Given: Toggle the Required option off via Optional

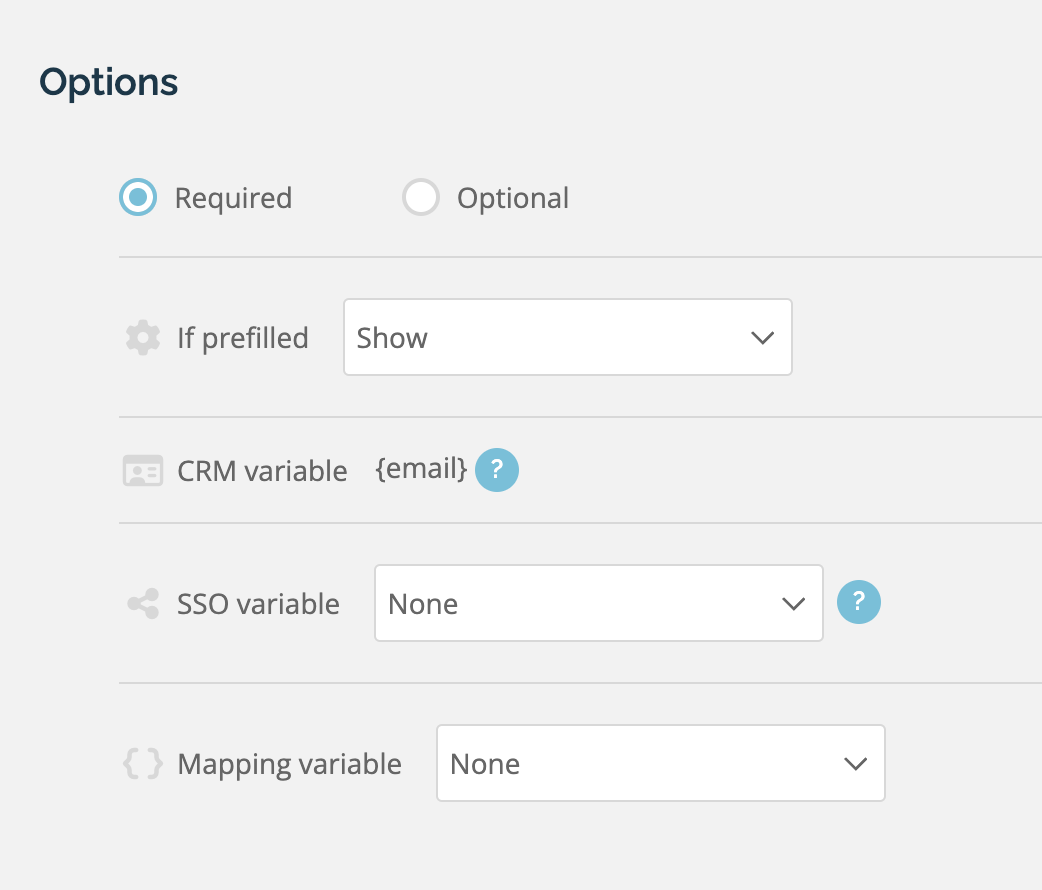Looking at the screenshot, I should pos(421,197).
